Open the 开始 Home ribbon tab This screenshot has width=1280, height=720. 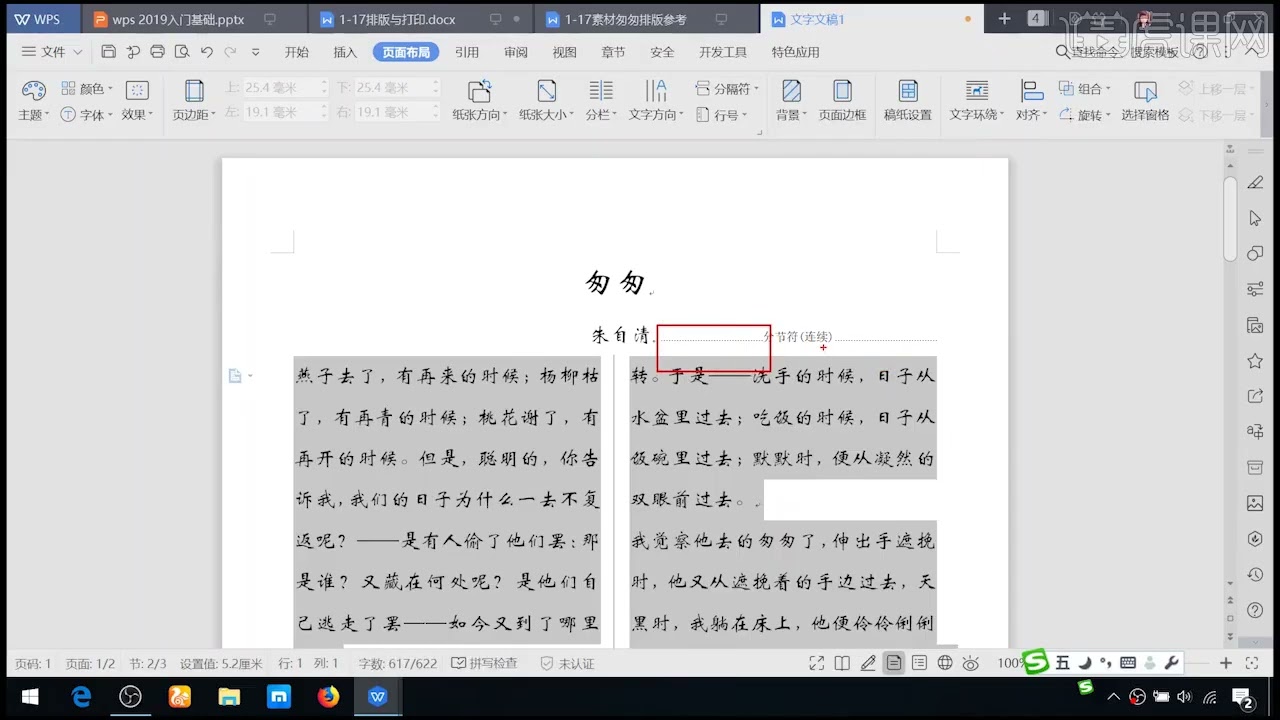(297, 52)
